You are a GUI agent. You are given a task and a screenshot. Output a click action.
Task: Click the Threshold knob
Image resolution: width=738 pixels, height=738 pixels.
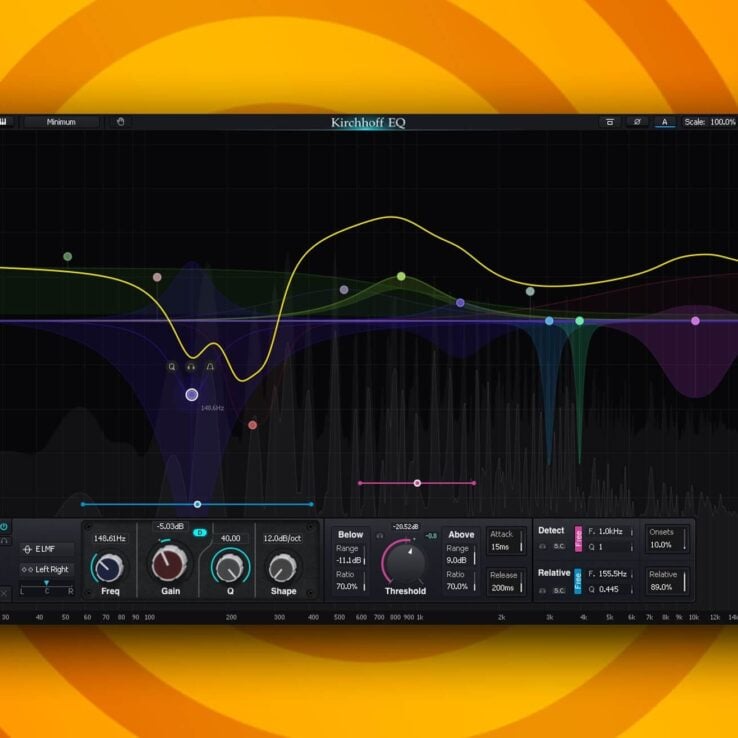pyautogui.click(x=405, y=562)
